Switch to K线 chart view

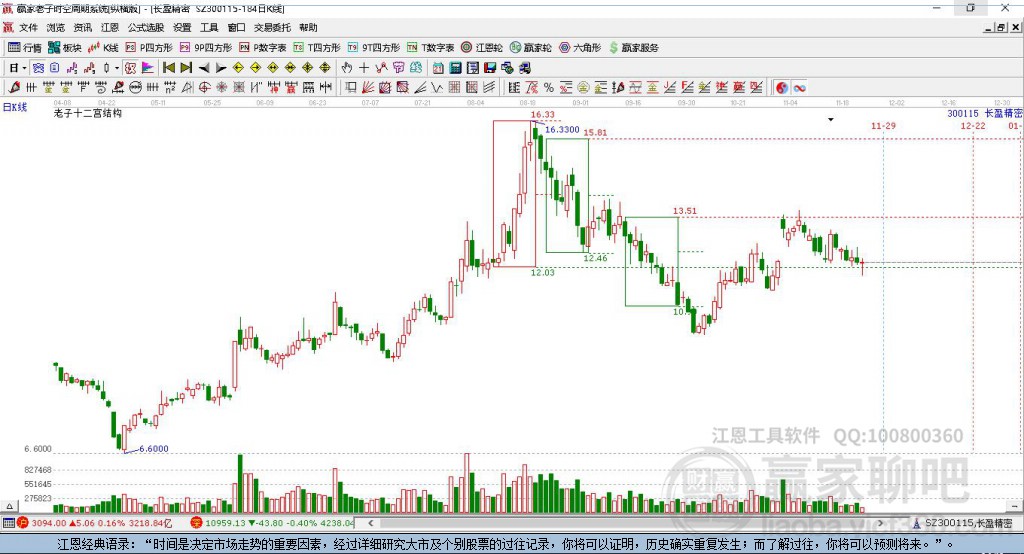(x=103, y=48)
